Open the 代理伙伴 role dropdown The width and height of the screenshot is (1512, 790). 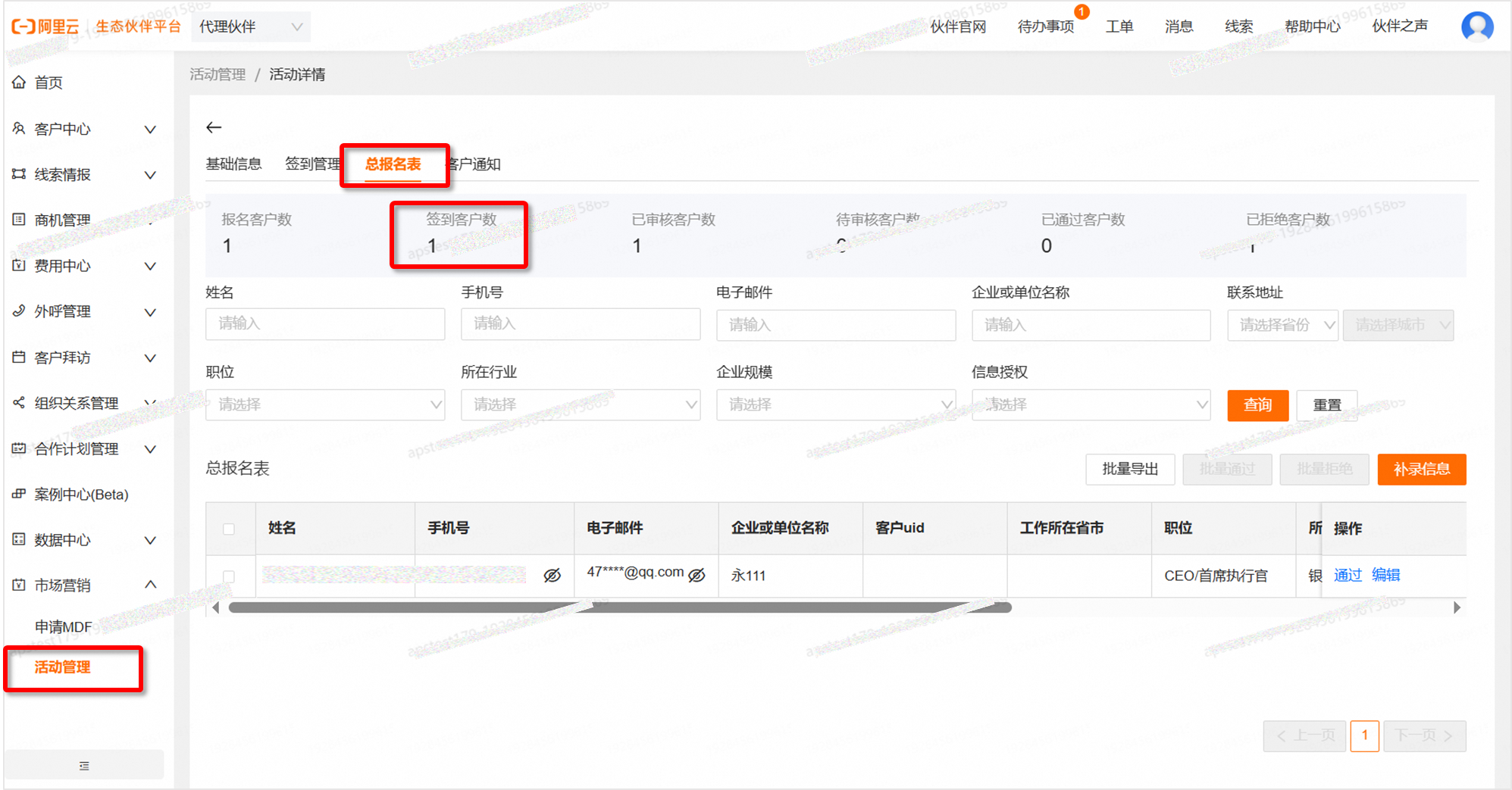tap(250, 27)
